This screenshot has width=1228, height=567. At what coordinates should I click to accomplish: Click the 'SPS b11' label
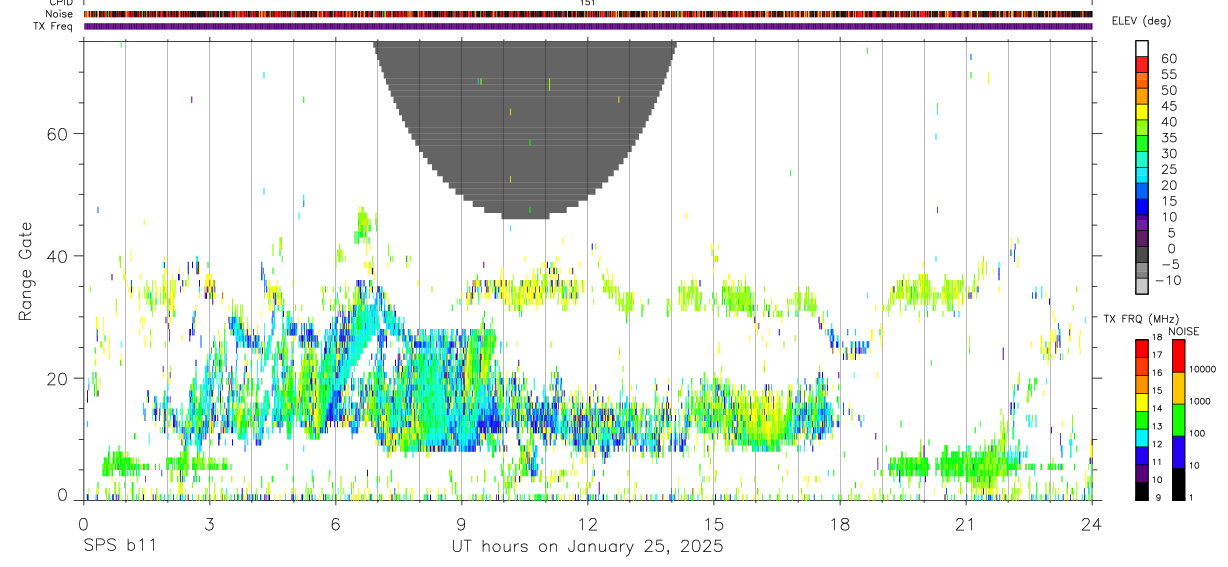coord(118,546)
